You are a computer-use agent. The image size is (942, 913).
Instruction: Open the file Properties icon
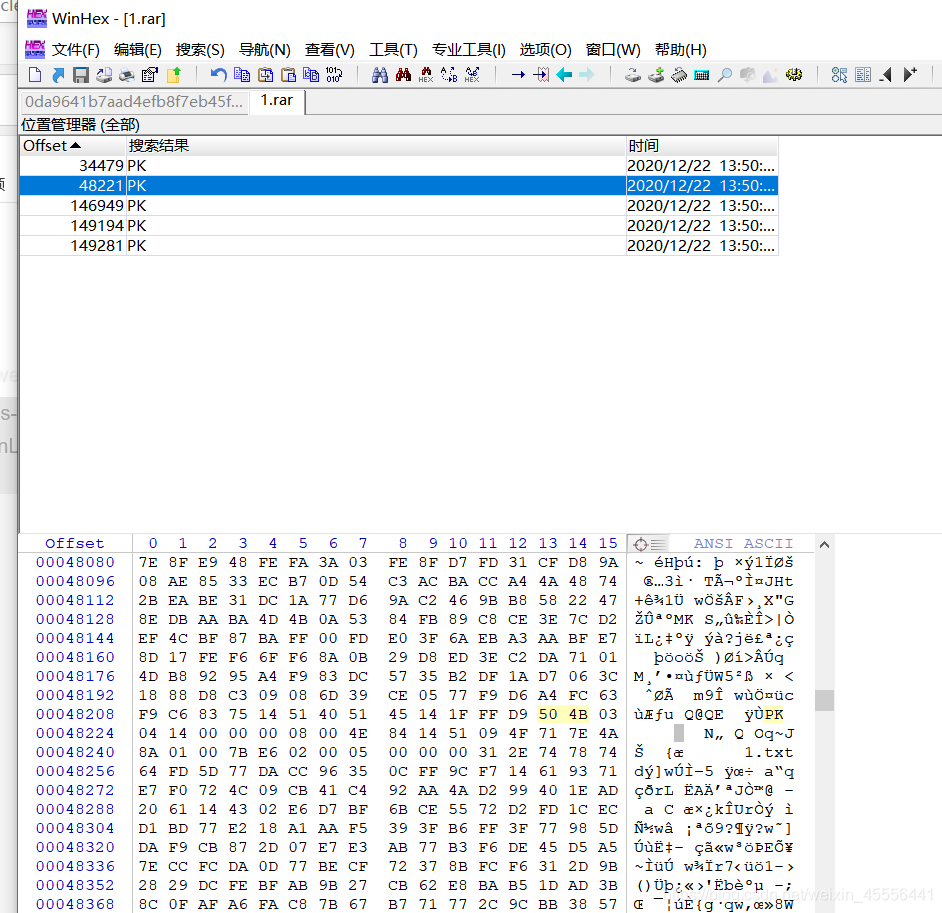tap(150, 75)
